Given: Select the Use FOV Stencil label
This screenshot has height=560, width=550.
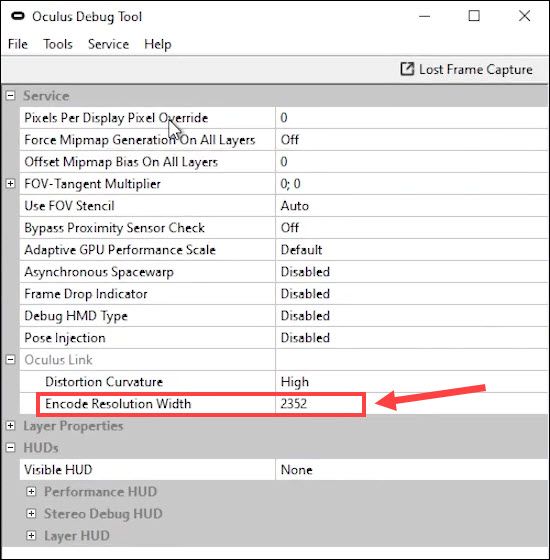Looking at the screenshot, I should 69,206.
